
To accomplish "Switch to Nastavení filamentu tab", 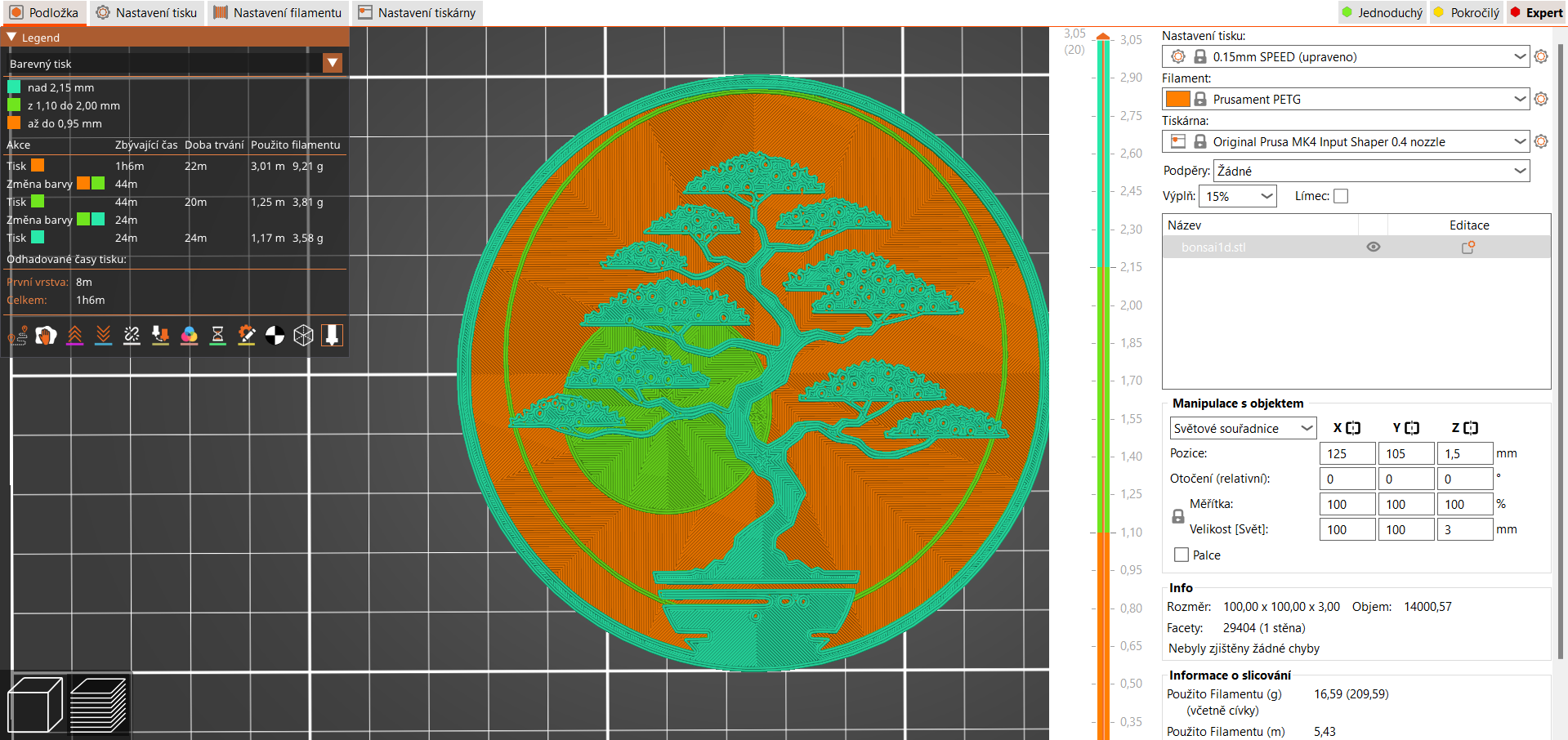I will [278, 12].
